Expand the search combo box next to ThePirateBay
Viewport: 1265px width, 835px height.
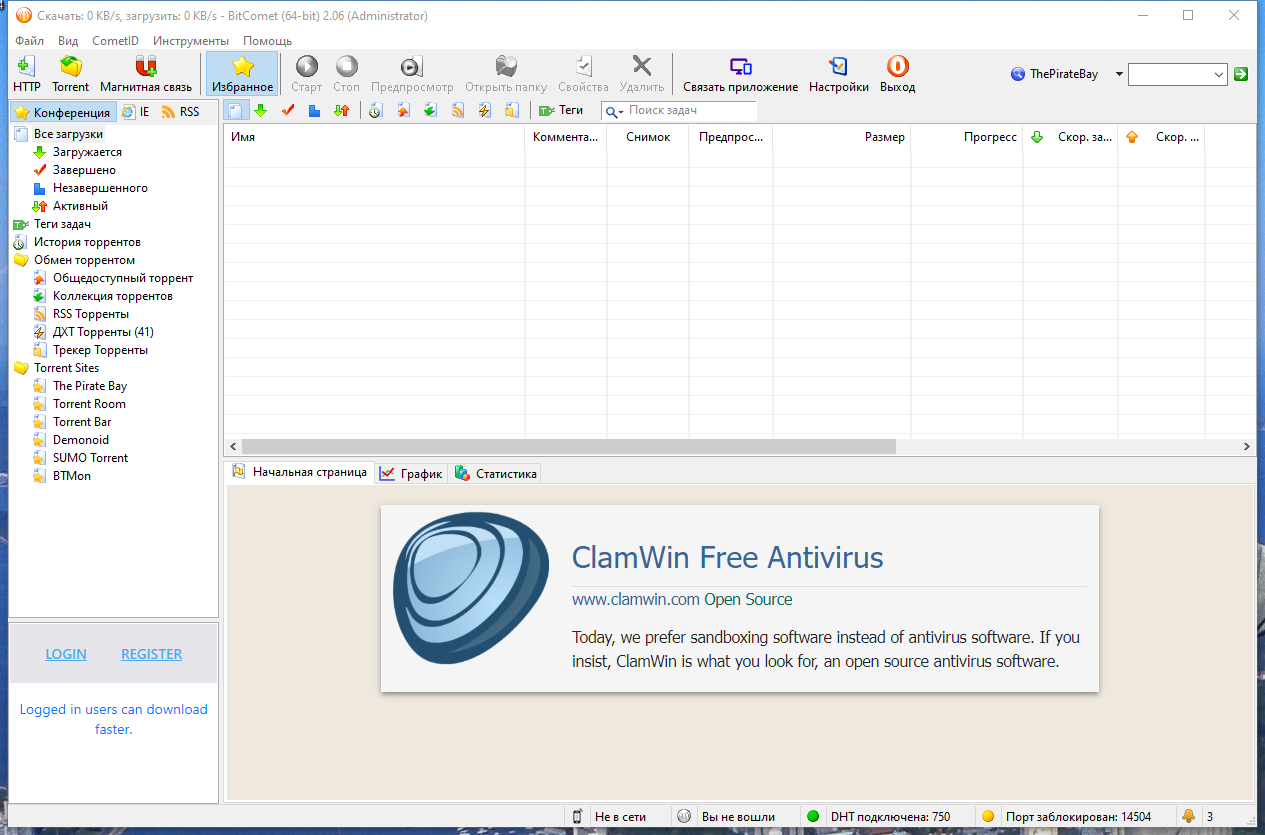pos(1219,74)
